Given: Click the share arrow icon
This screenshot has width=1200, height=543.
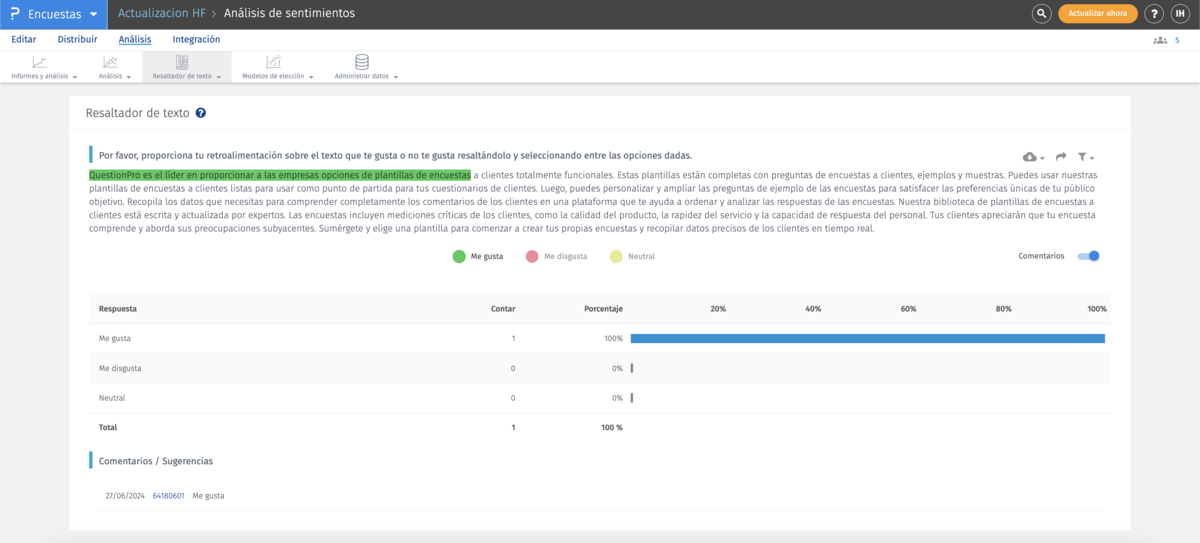Looking at the screenshot, I should tap(1061, 157).
